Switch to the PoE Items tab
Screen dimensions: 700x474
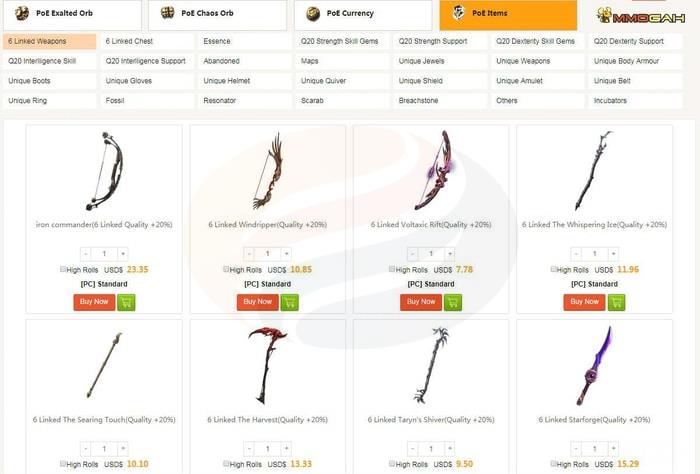(508, 15)
